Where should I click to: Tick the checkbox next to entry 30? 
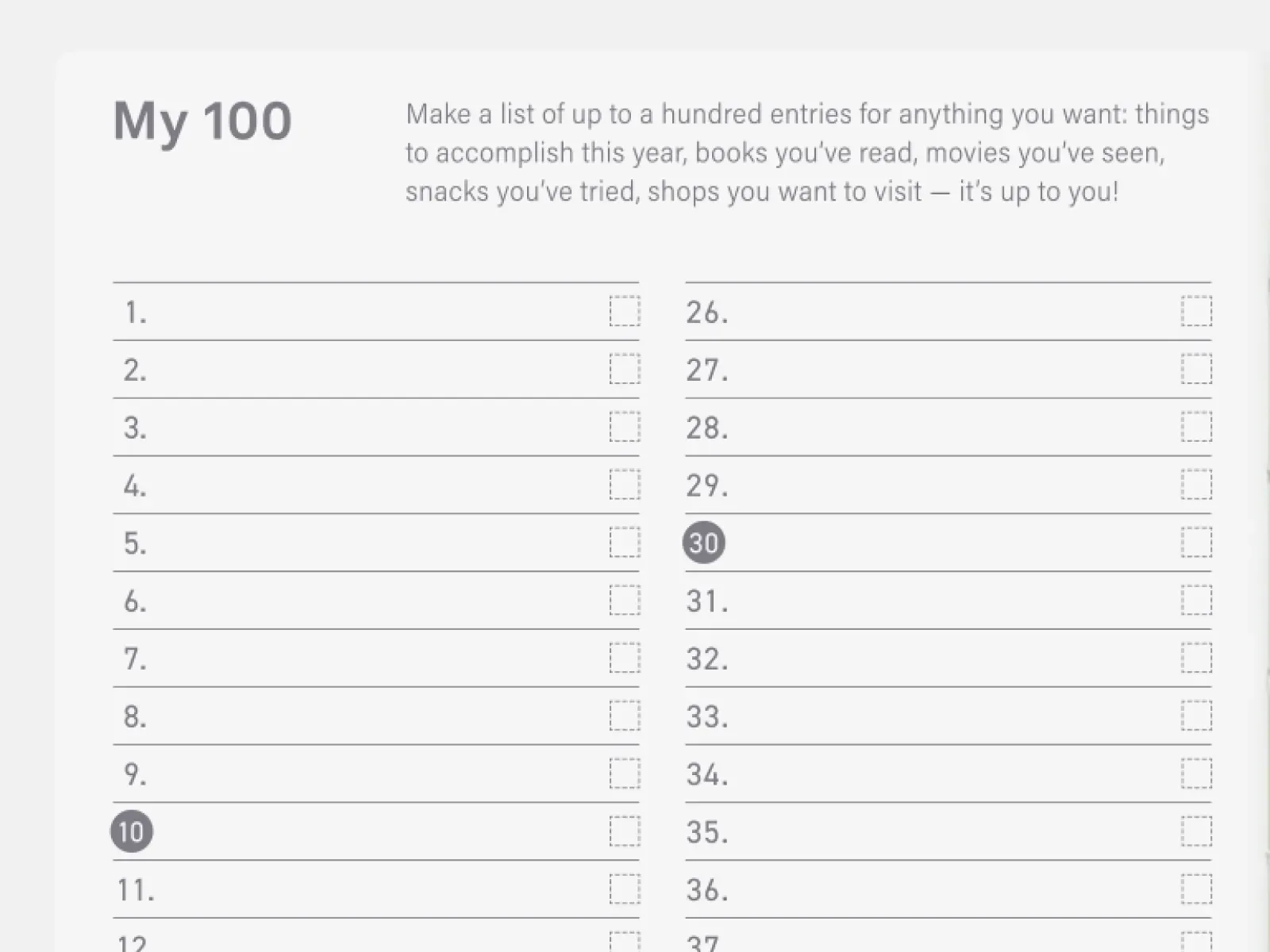coord(1196,543)
